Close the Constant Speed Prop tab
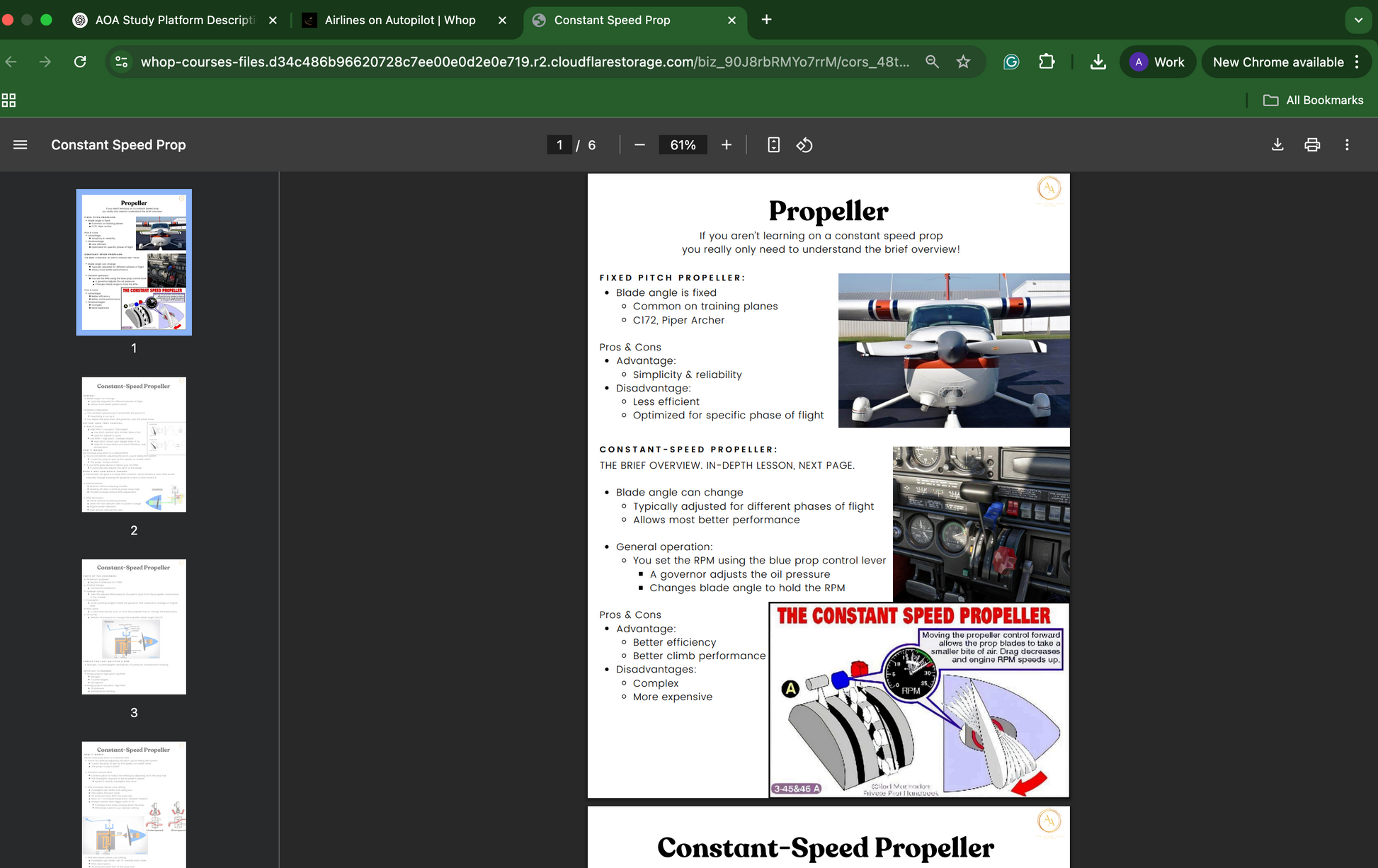Screen dimensions: 1378x868 pos(731,20)
